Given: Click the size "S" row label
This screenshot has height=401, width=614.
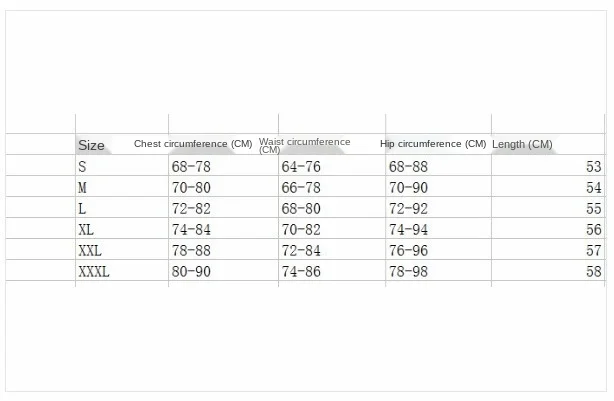Looking at the screenshot, I should (83, 167).
